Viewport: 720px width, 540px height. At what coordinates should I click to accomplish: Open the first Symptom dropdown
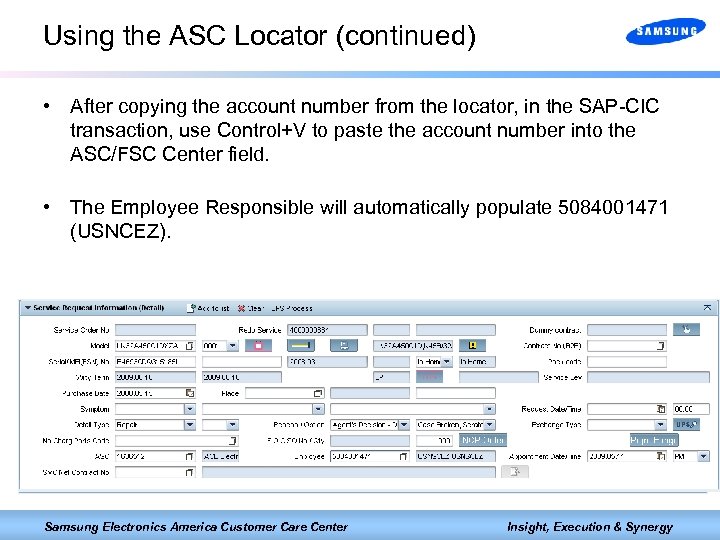point(190,409)
